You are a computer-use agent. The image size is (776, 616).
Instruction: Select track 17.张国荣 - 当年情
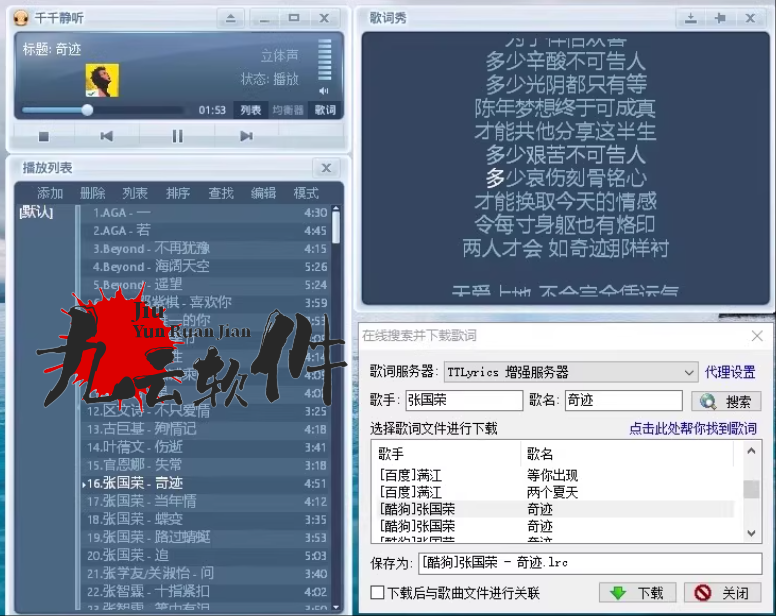(205, 501)
